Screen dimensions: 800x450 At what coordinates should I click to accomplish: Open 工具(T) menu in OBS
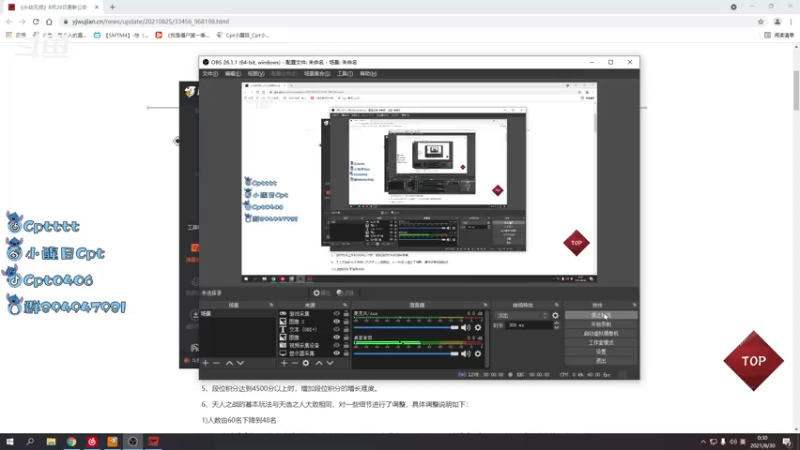345,73
